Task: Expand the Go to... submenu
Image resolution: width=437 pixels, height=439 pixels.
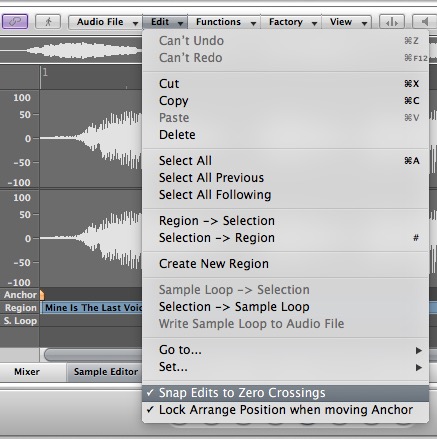Action: click(x=285, y=350)
